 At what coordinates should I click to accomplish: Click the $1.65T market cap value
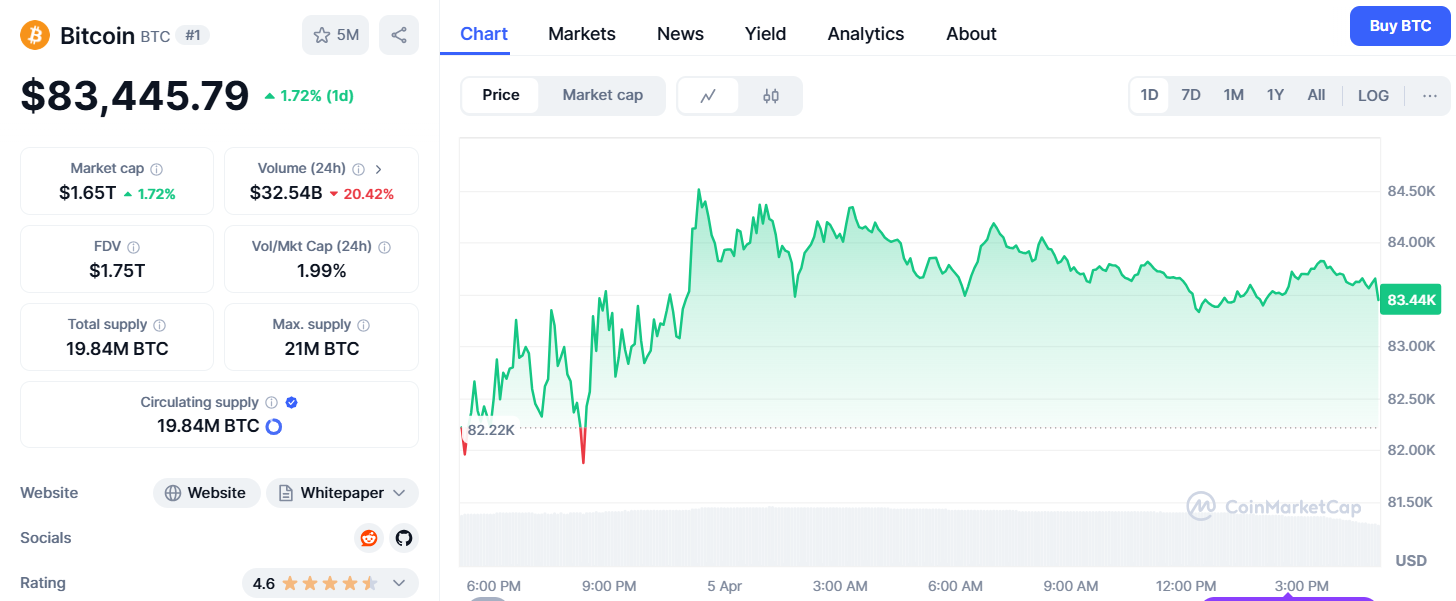88,193
